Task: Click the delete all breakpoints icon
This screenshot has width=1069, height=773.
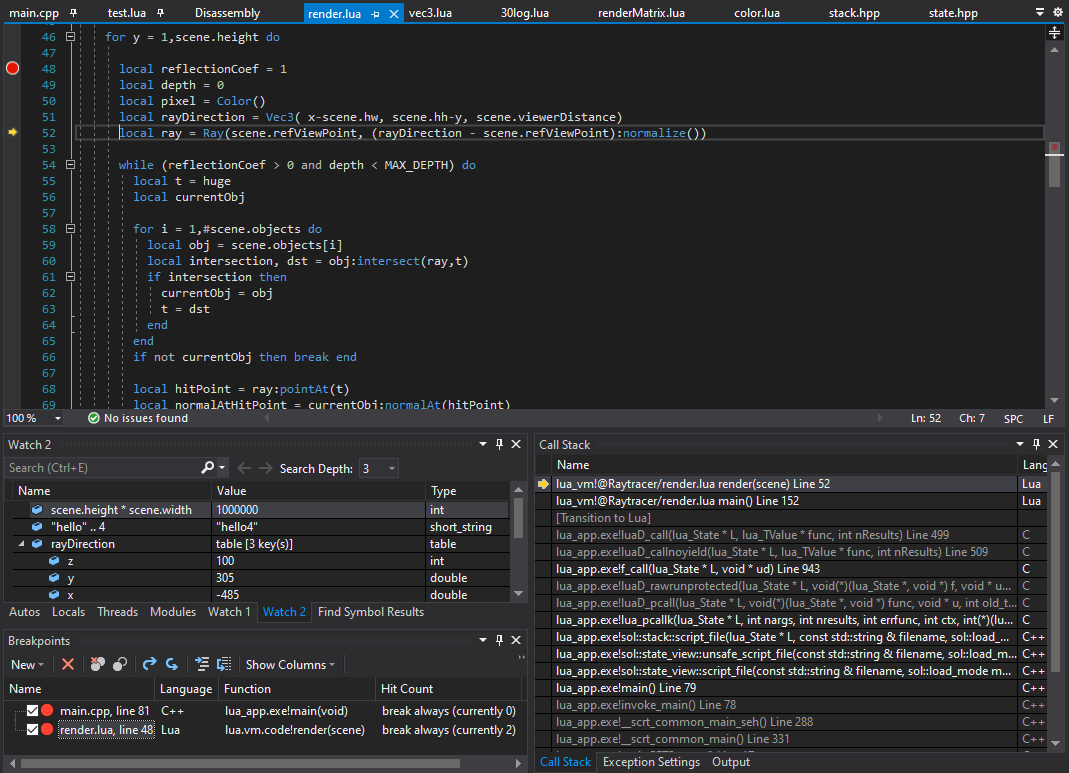Action: tap(97, 664)
